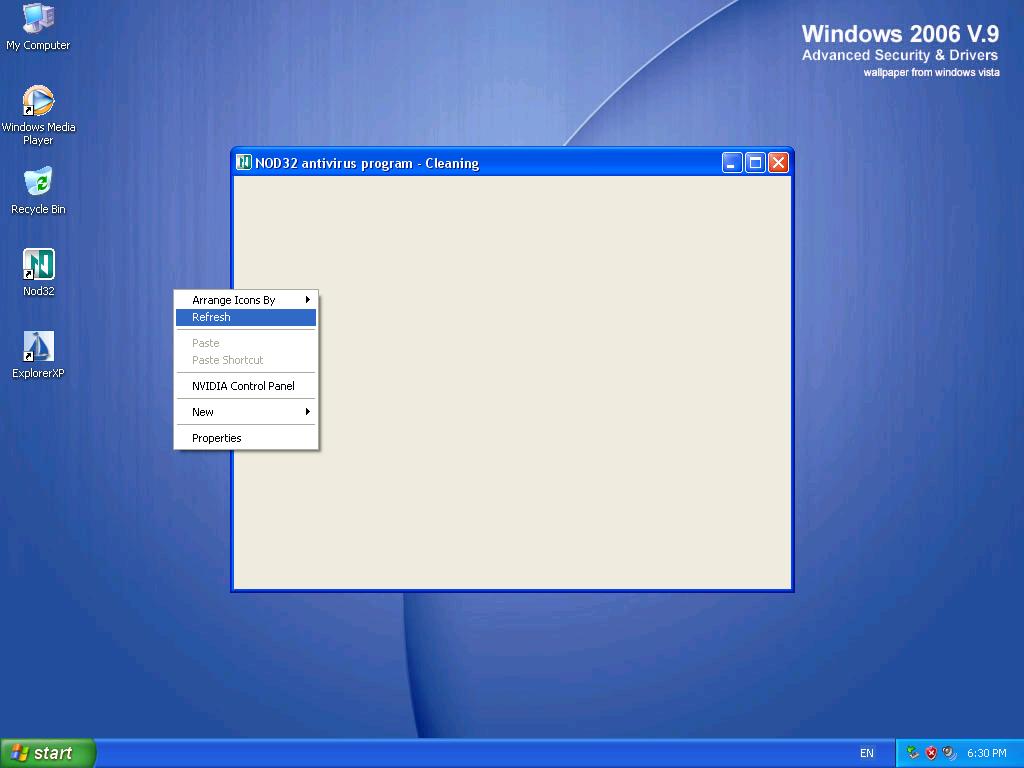The height and width of the screenshot is (768, 1024).
Task: Close the NOD32 antivirus Cleaning window
Action: click(x=778, y=163)
